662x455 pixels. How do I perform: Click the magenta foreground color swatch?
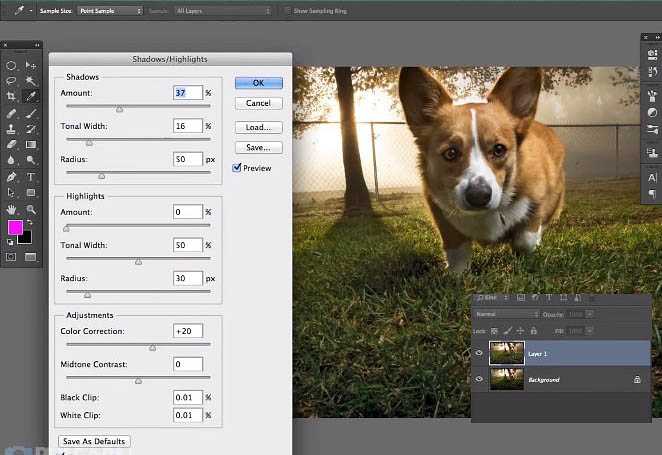point(15,228)
